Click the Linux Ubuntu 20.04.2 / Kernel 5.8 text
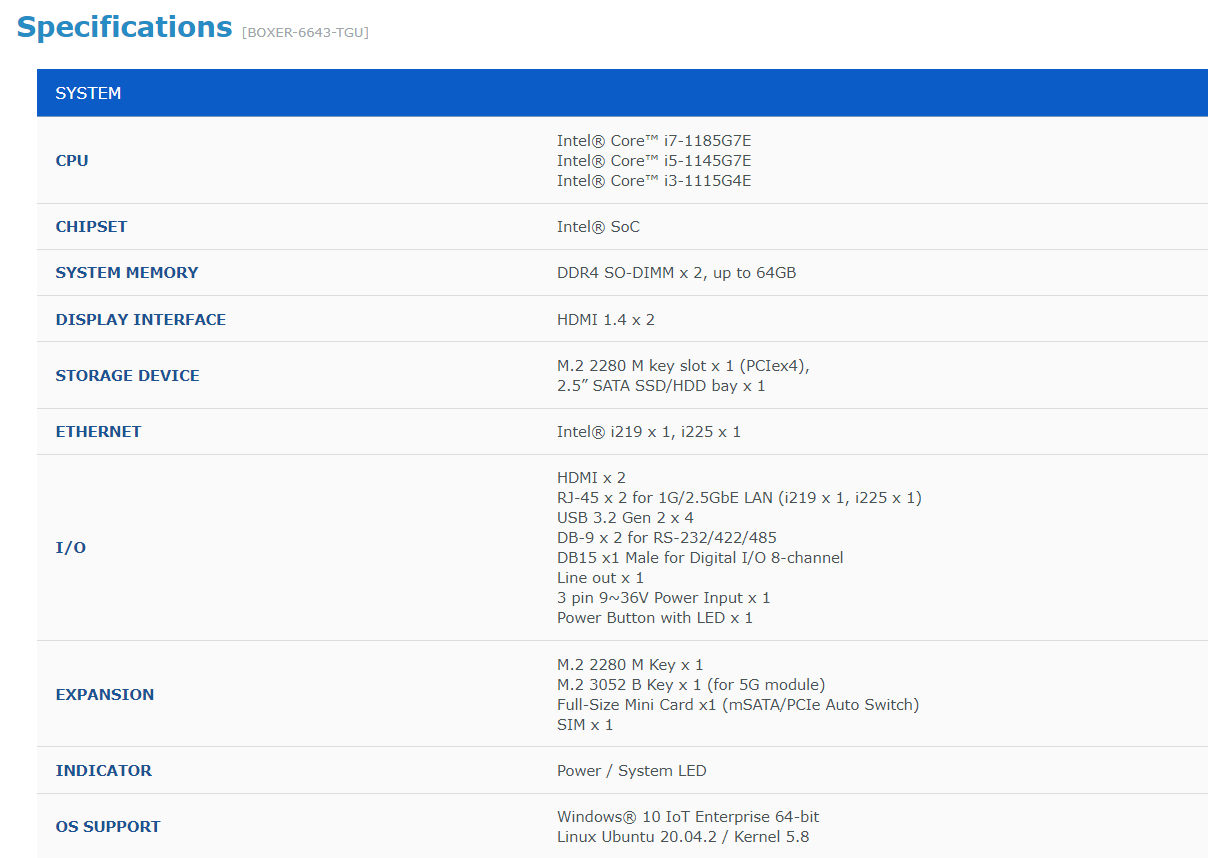 click(x=683, y=837)
